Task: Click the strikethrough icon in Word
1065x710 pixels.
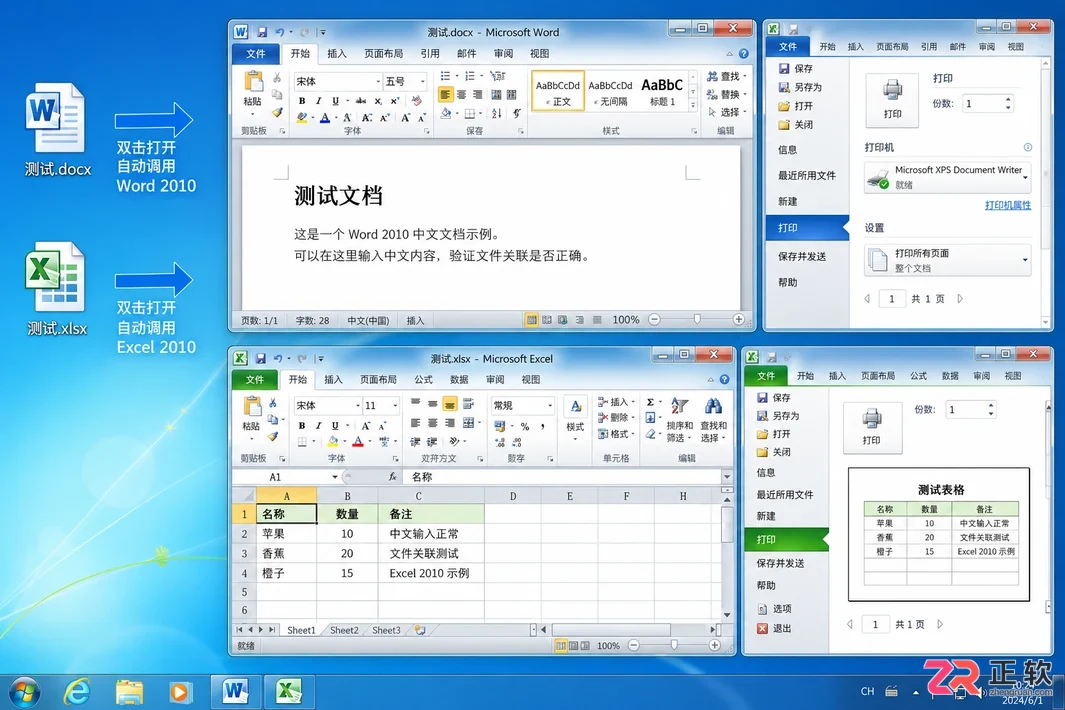Action: (360, 101)
